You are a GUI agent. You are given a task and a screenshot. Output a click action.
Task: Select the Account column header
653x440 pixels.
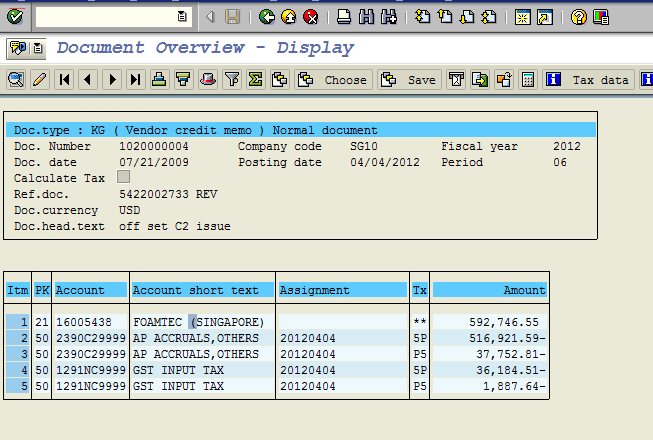(x=90, y=290)
